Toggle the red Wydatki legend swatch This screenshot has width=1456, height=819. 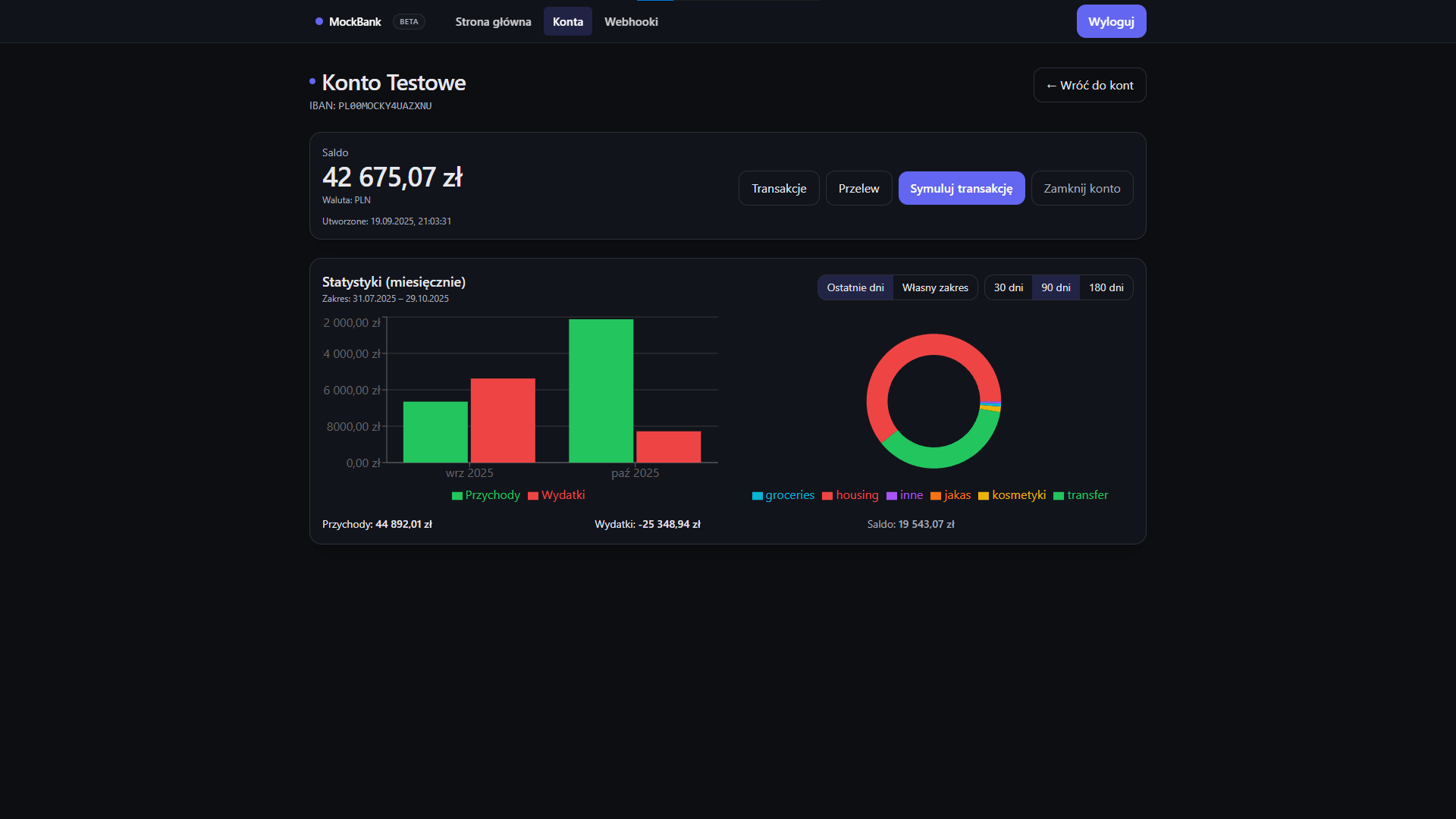click(533, 496)
